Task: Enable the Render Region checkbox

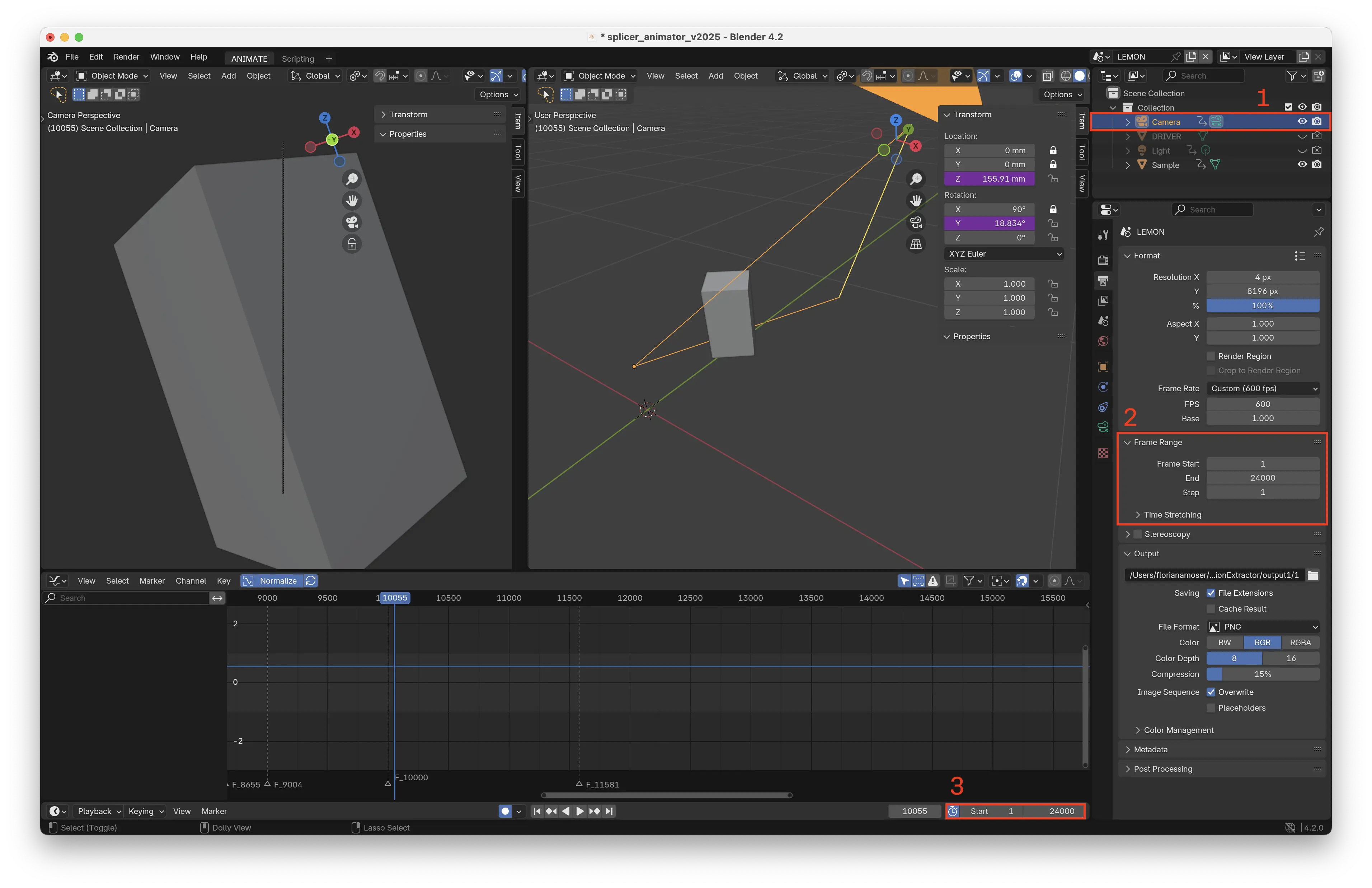Action: (x=1211, y=356)
